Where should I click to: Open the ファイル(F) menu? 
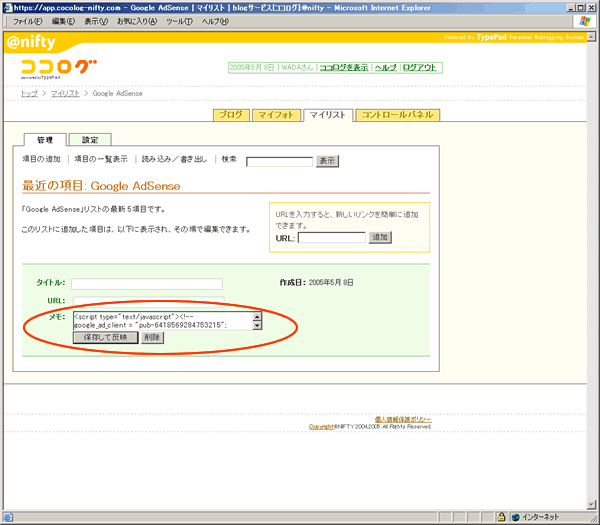pyautogui.click(x=27, y=21)
